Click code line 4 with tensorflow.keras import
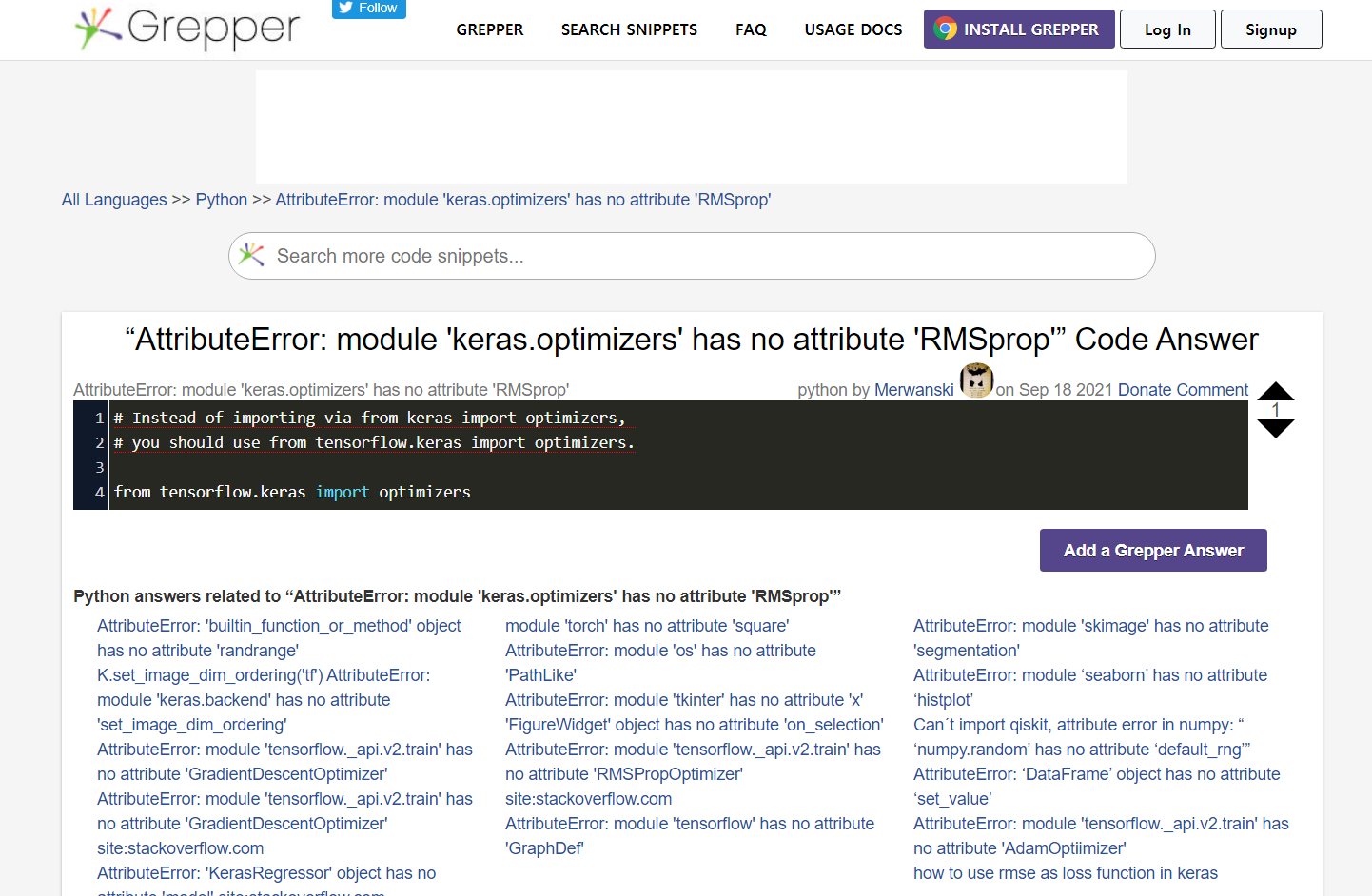The width and height of the screenshot is (1372, 896). 292,492
